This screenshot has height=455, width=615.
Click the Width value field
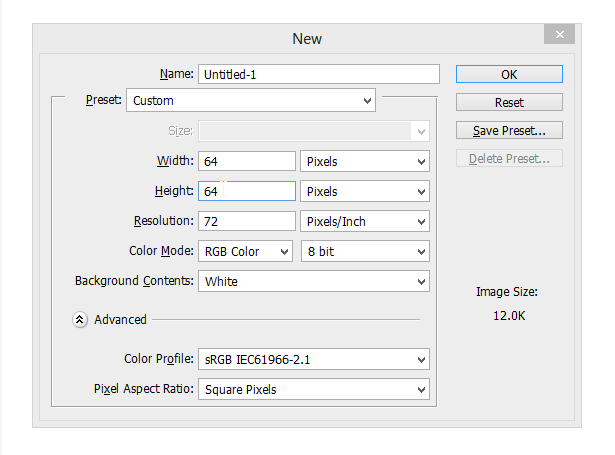247,161
